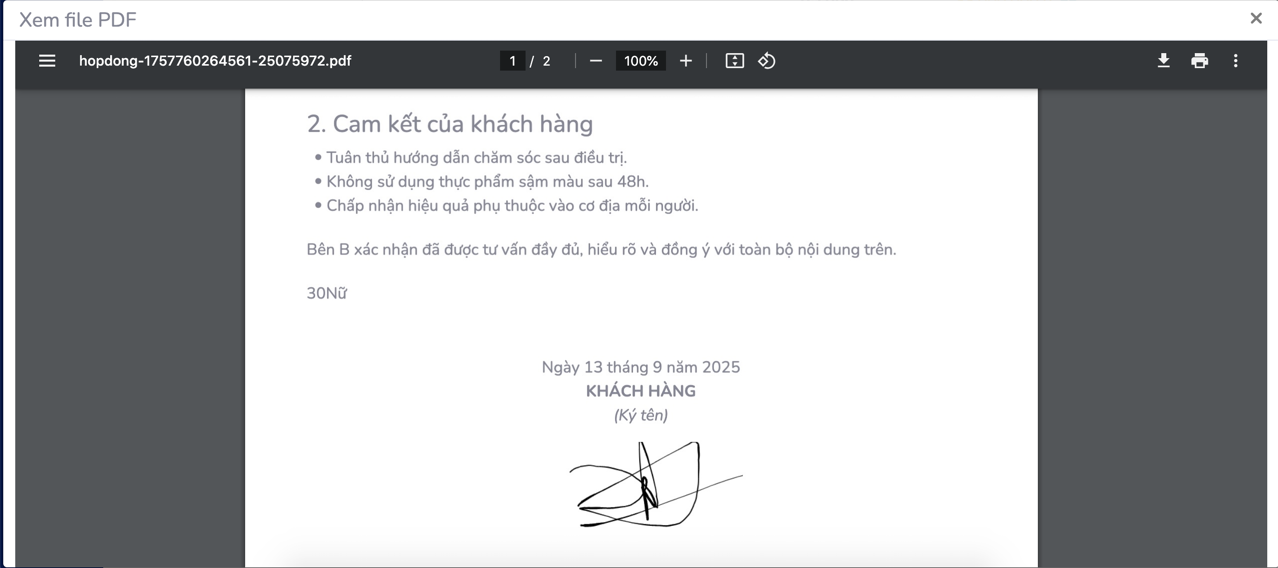Open the PDF sidebar hamburger menu
This screenshot has height=568, width=1278.
click(47, 61)
